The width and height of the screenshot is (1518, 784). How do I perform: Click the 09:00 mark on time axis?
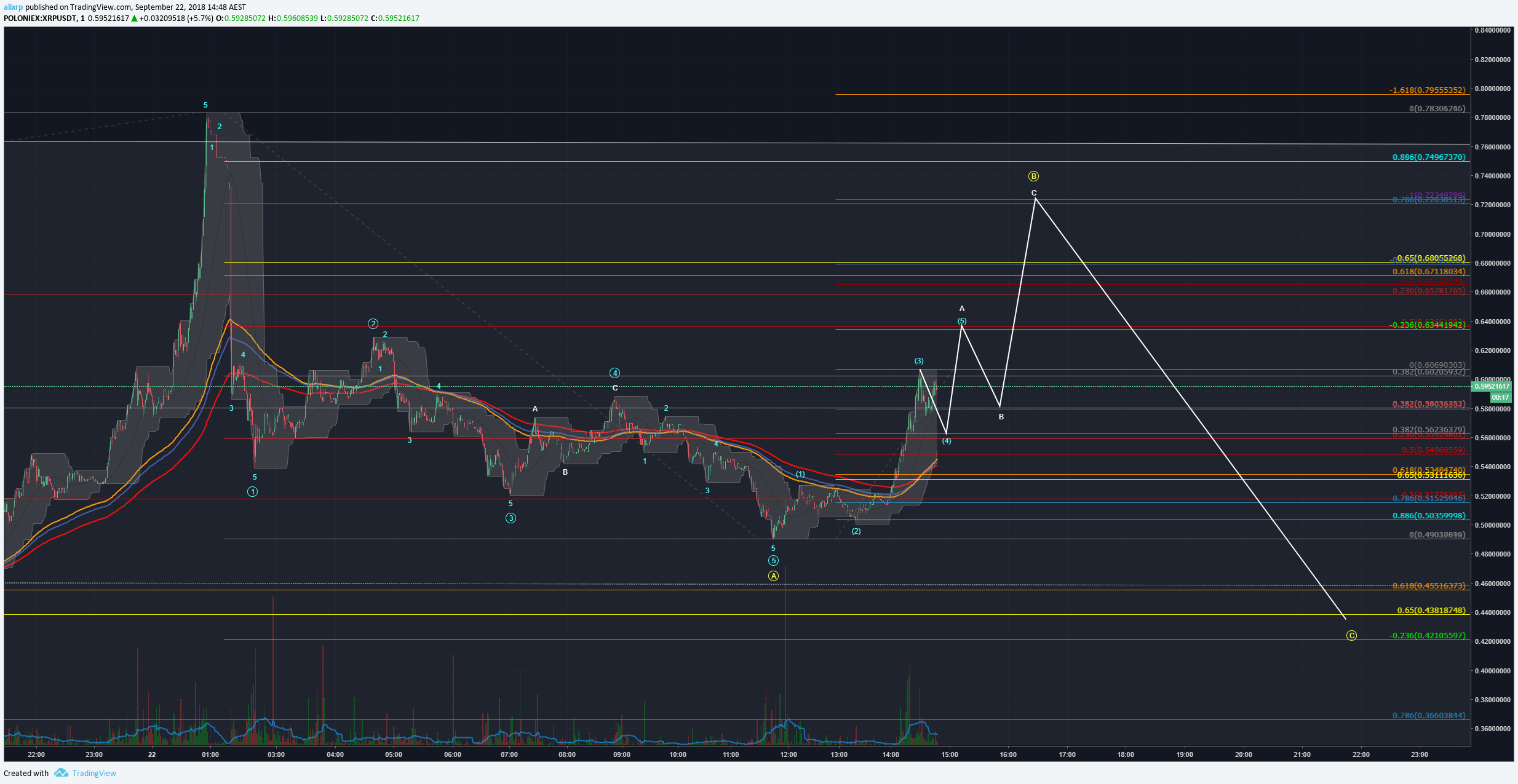[622, 754]
